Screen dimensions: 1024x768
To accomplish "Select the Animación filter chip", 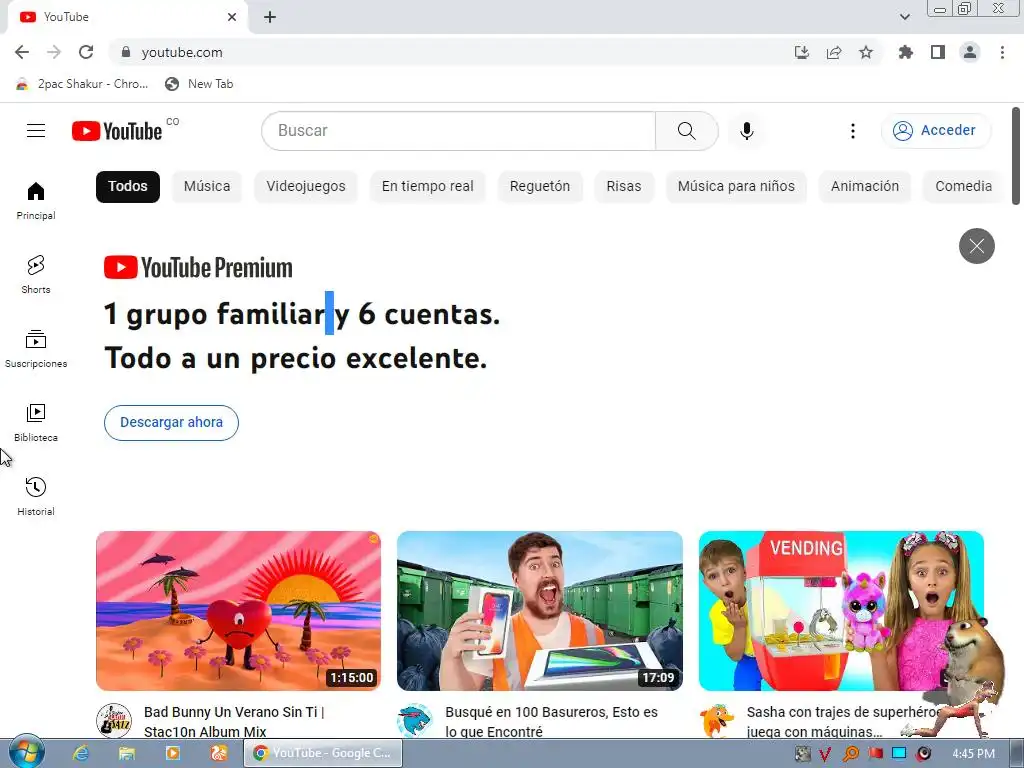I will tap(865, 186).
